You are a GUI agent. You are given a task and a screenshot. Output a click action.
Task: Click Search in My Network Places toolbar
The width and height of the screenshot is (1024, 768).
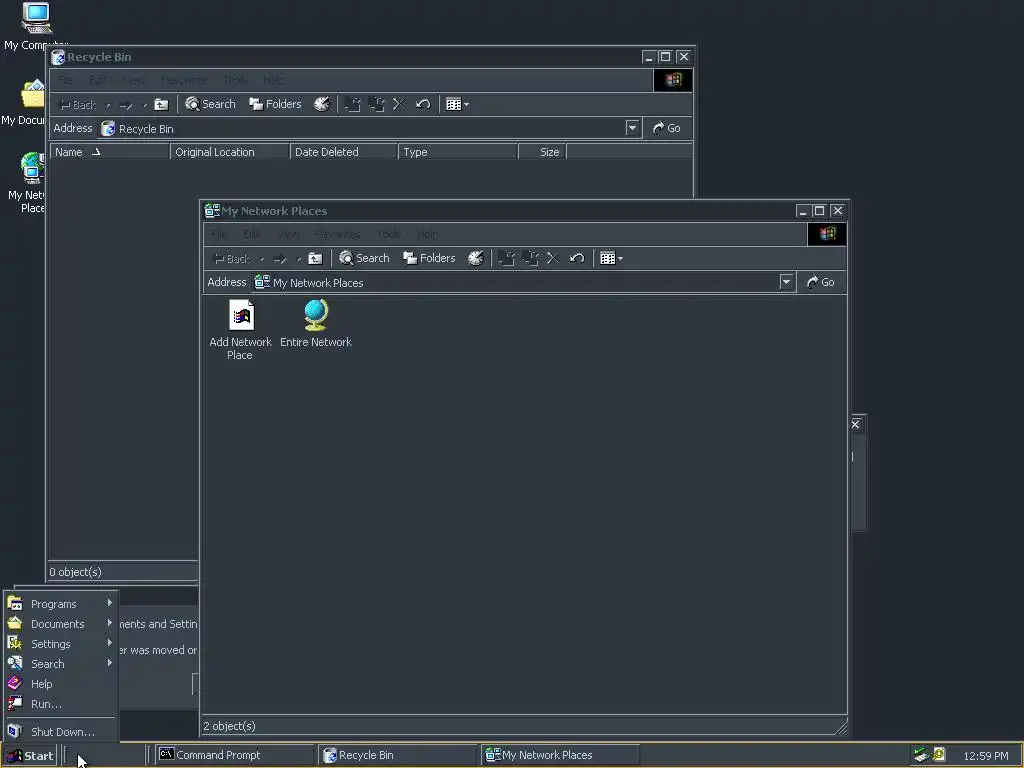tap(364, 259)
